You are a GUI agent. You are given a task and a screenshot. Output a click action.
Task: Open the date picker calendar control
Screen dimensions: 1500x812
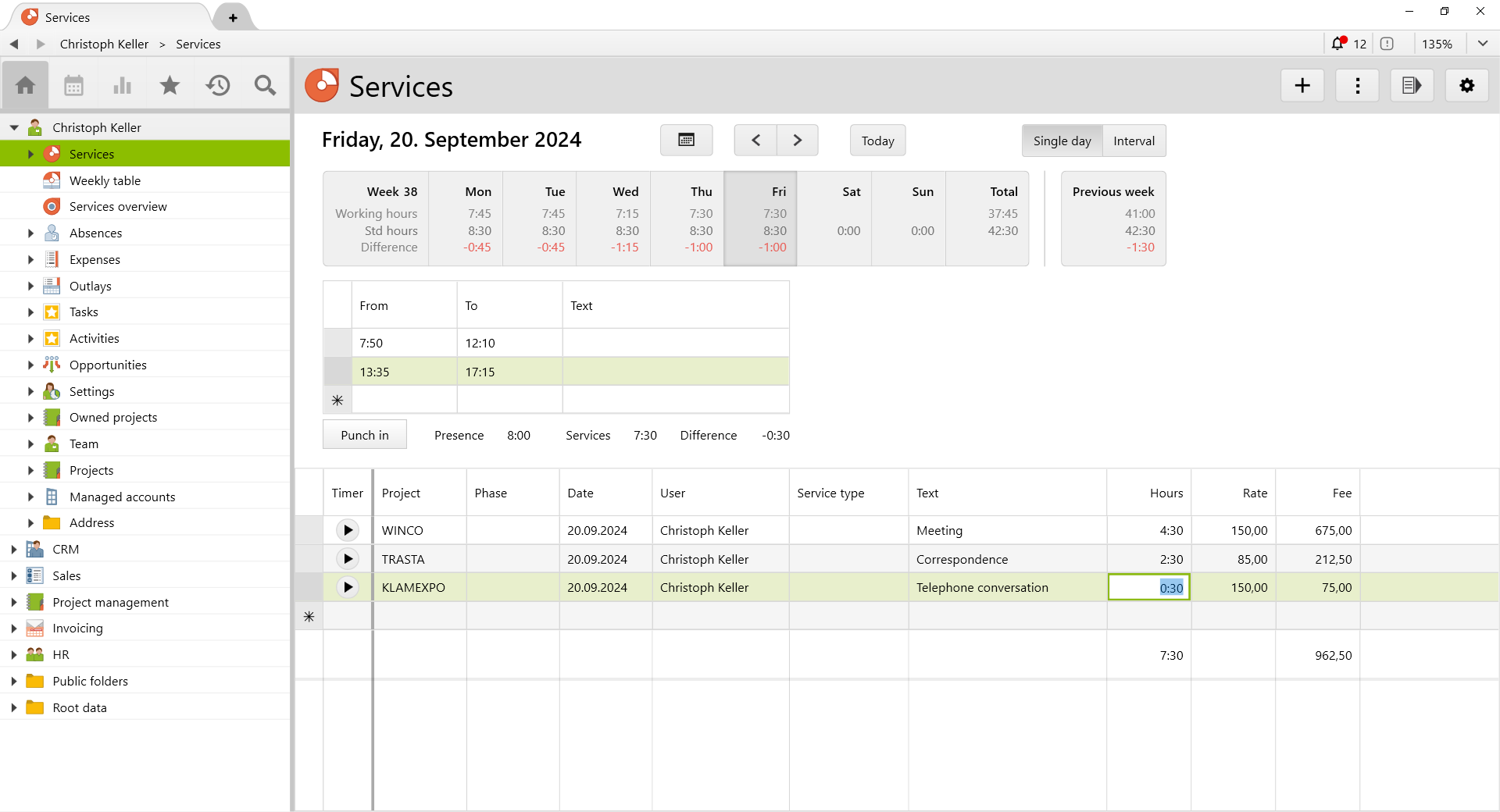[686, 140]
